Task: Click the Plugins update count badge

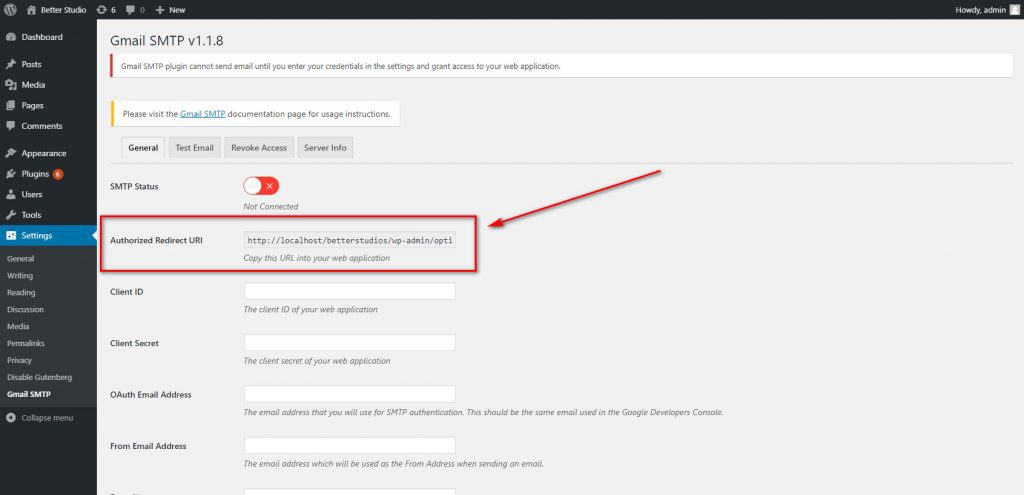Action: [x=58, y=174]
